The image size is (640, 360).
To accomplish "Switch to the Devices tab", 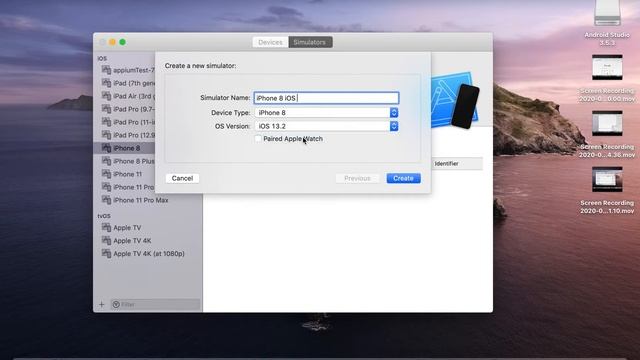I will (270, 42).
